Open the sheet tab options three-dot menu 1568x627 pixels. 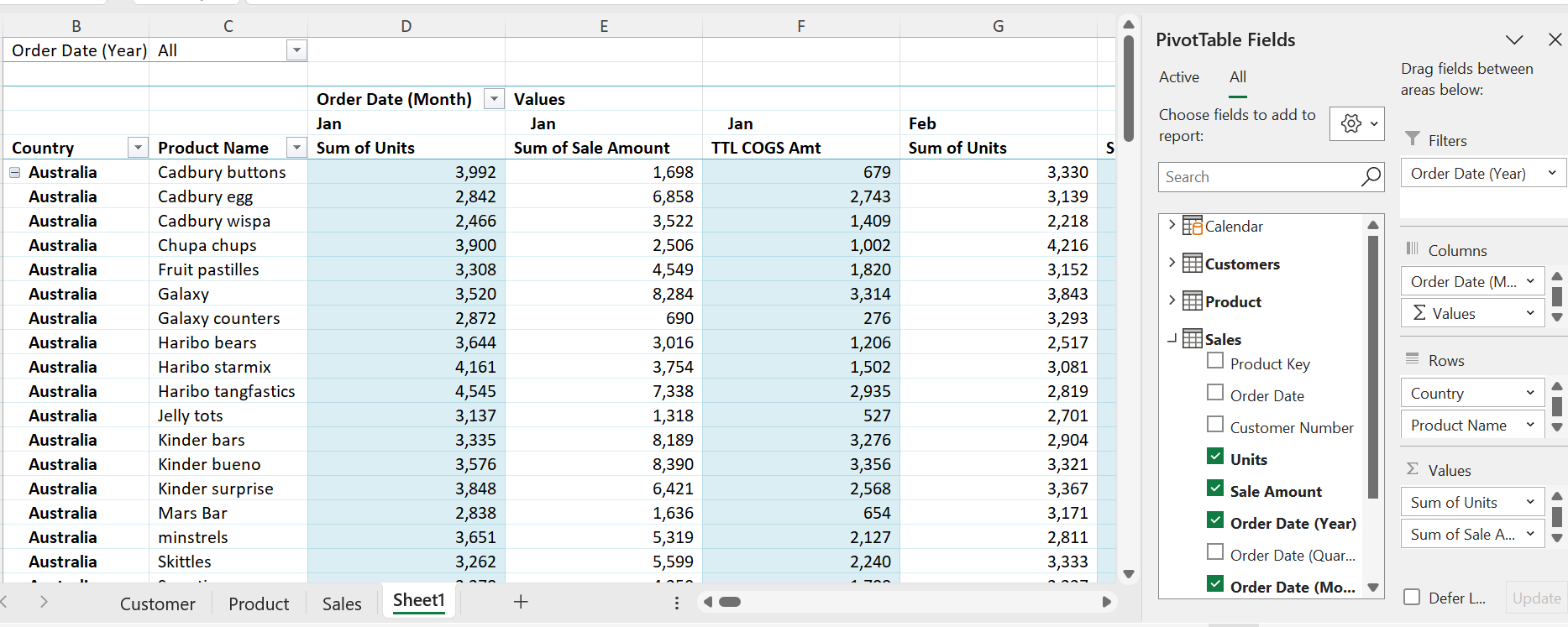click(x=677, y=603)
